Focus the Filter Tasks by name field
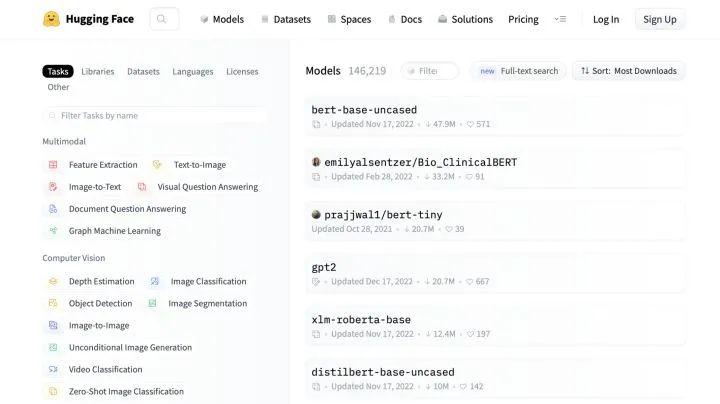Image resolution: width=720 pixels, height=404 pixels. 155,116
